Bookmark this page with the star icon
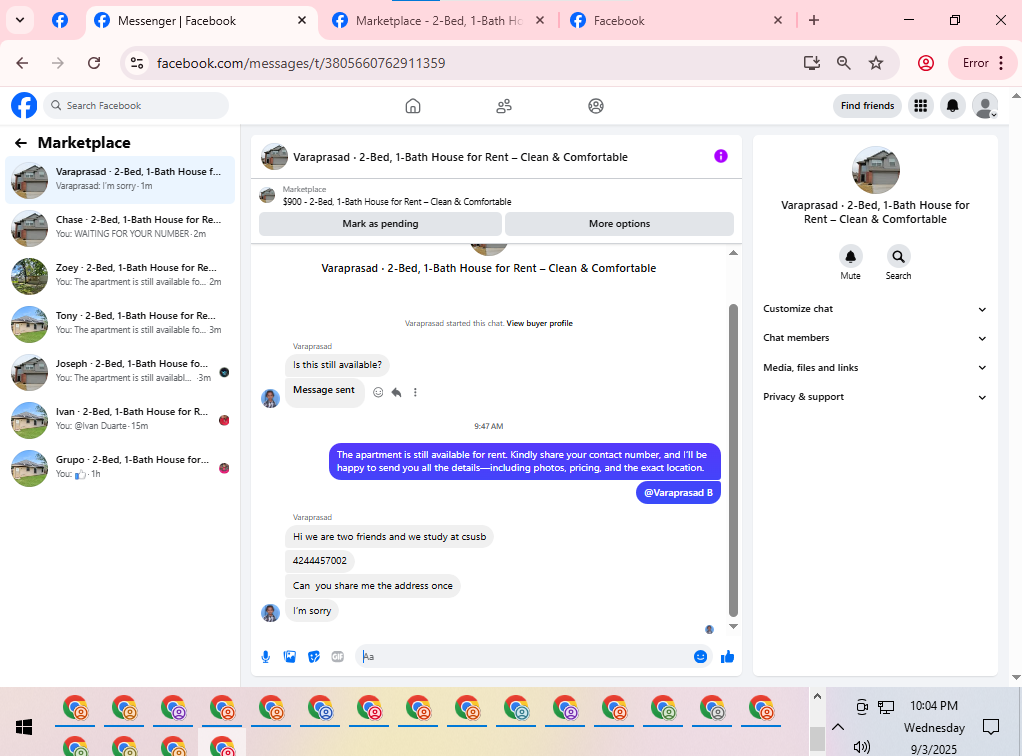The image size is (1022, 756). pyautogui.click(x=875, y=63)
